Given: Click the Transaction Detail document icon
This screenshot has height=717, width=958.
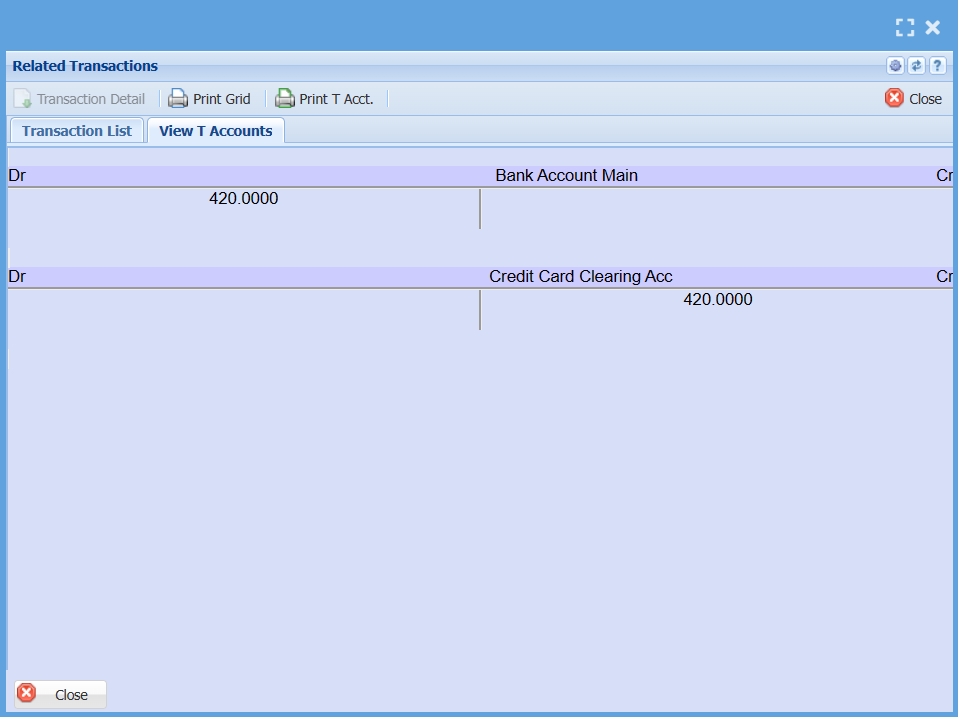Looking at the screenshot, I should (22, 99).
